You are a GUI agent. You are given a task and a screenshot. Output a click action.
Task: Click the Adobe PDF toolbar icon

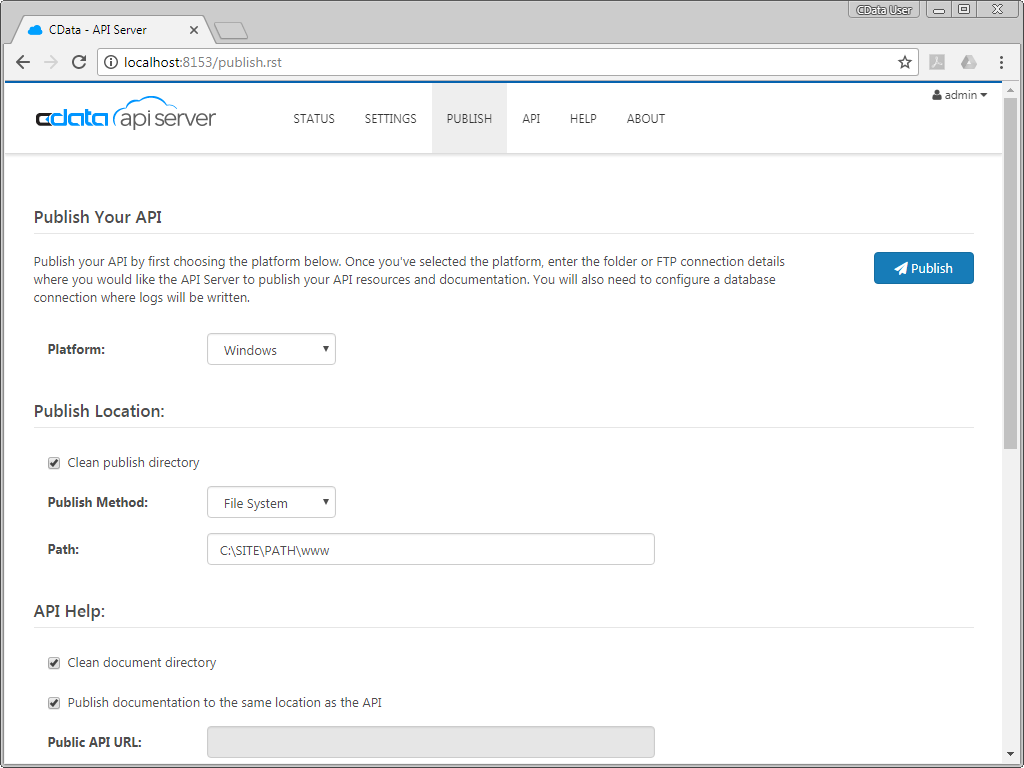937,61
